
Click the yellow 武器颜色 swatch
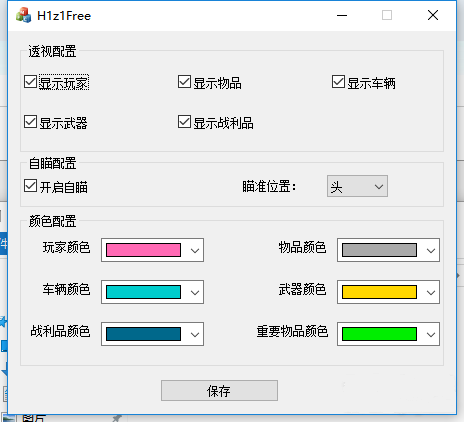(379, 292)
